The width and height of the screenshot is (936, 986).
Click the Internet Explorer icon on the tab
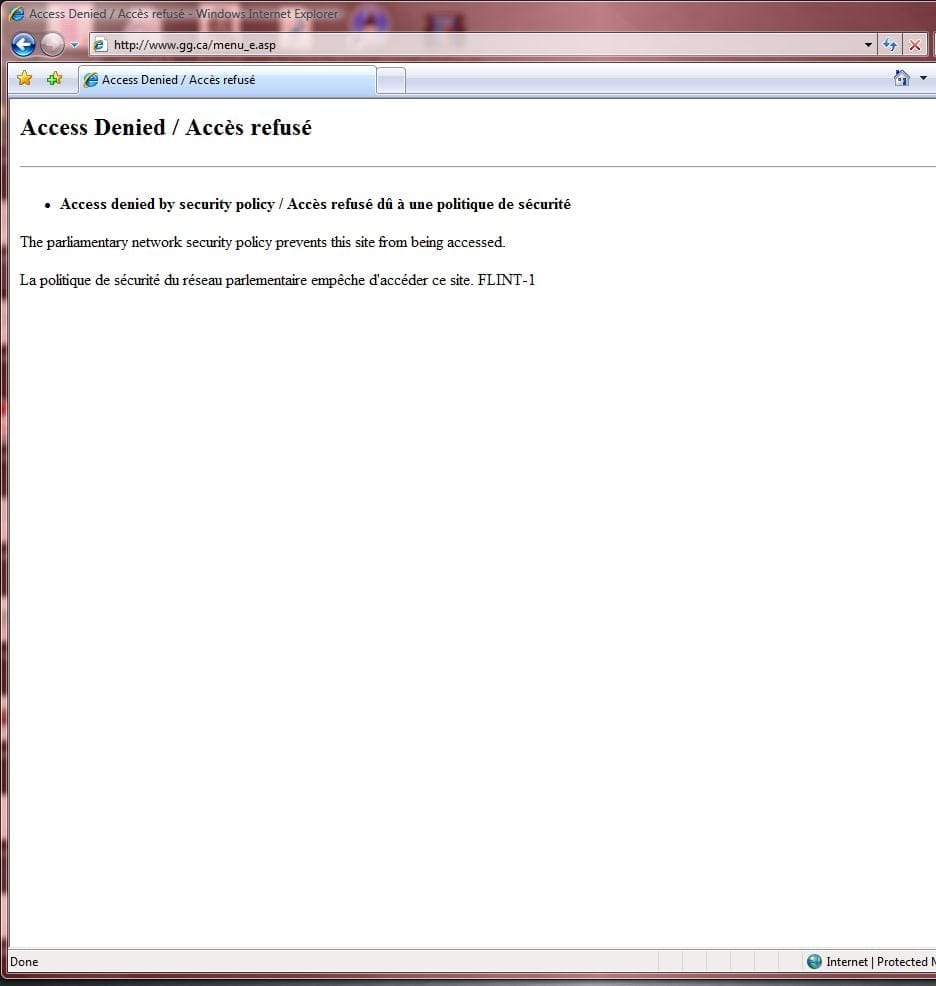click(x=91, y=80)
